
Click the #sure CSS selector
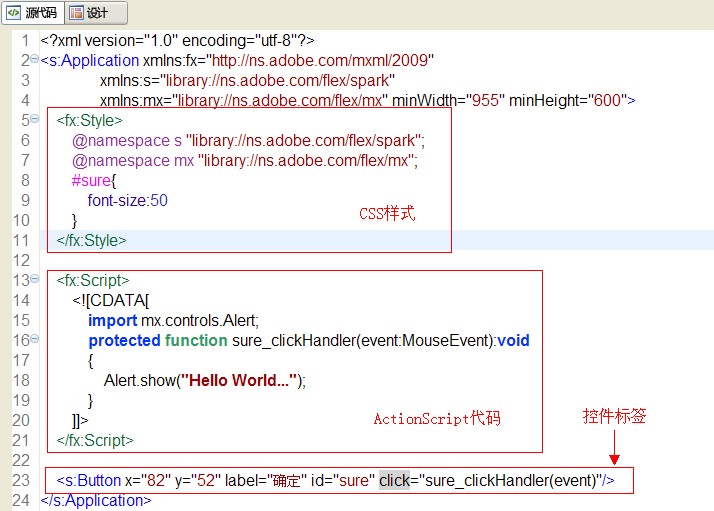(91, 181)
